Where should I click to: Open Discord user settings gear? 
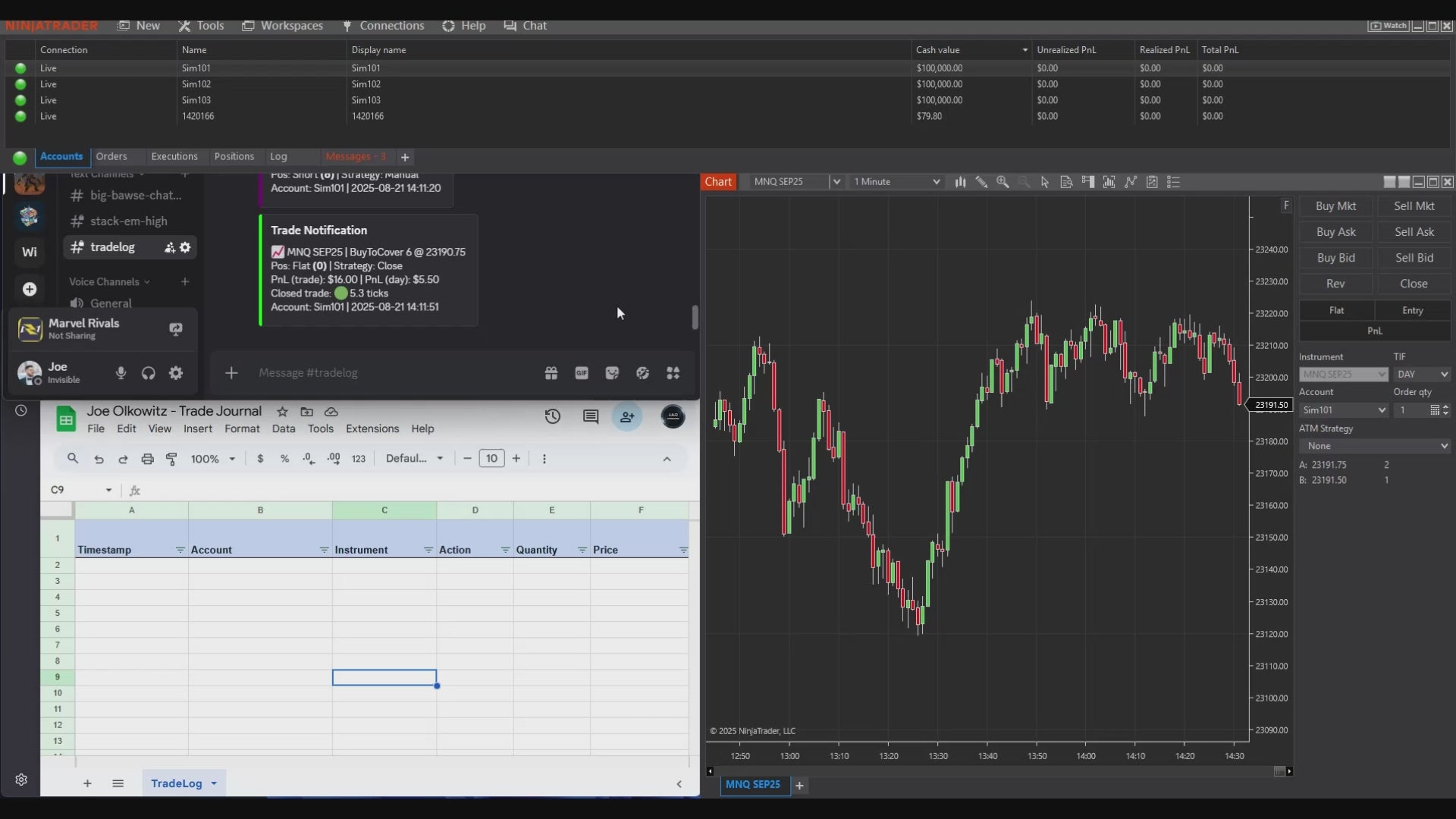tap(176, 373)
